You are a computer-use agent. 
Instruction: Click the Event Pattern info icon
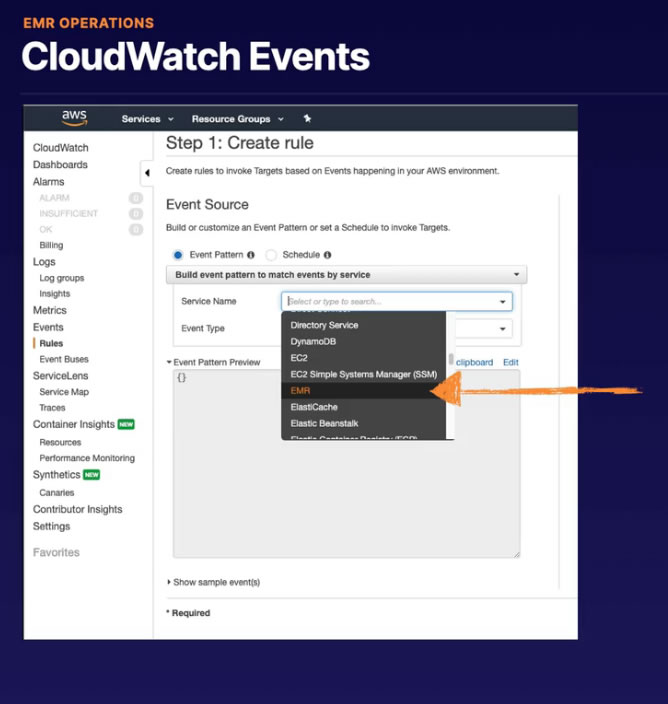point(251,255)
